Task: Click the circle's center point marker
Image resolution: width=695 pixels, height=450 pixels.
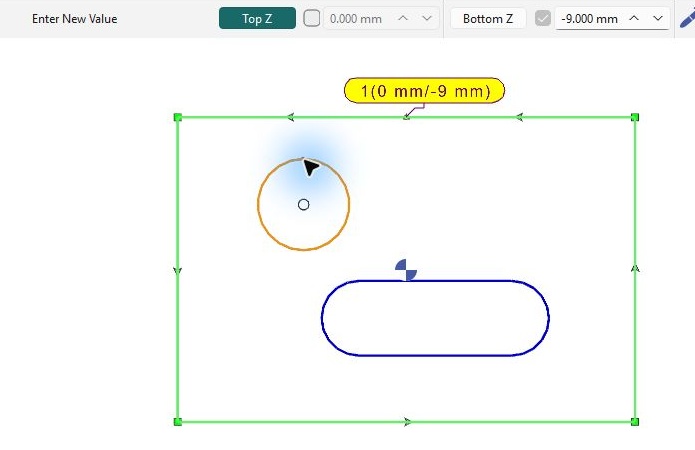Action: point(304,204)
